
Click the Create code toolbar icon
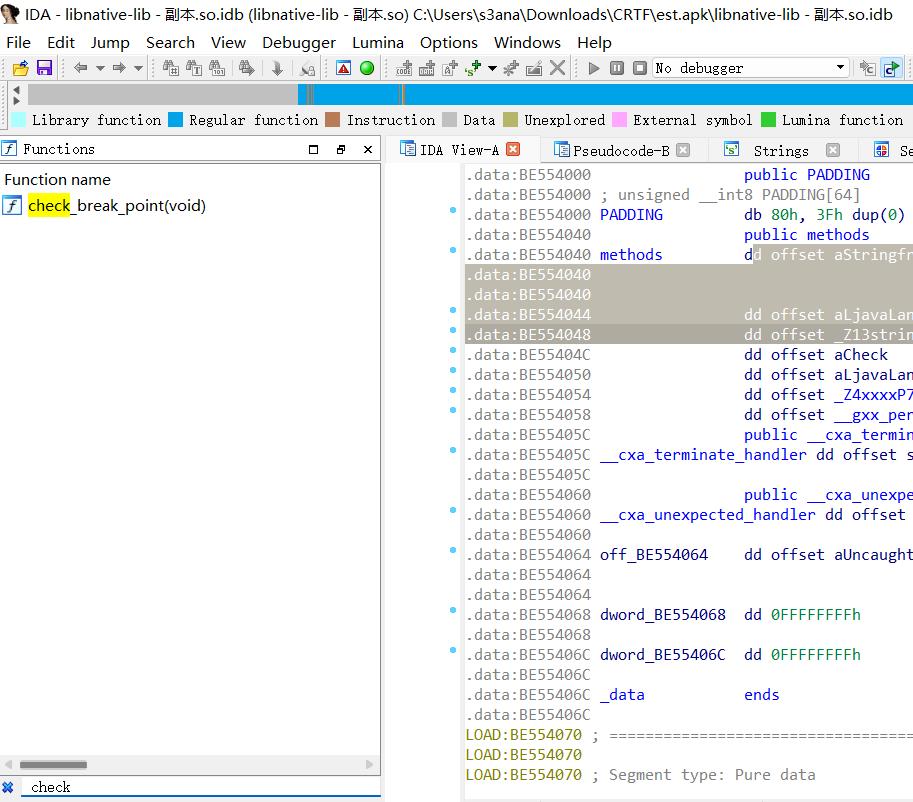pyautogui.click(x=404, y=68)
